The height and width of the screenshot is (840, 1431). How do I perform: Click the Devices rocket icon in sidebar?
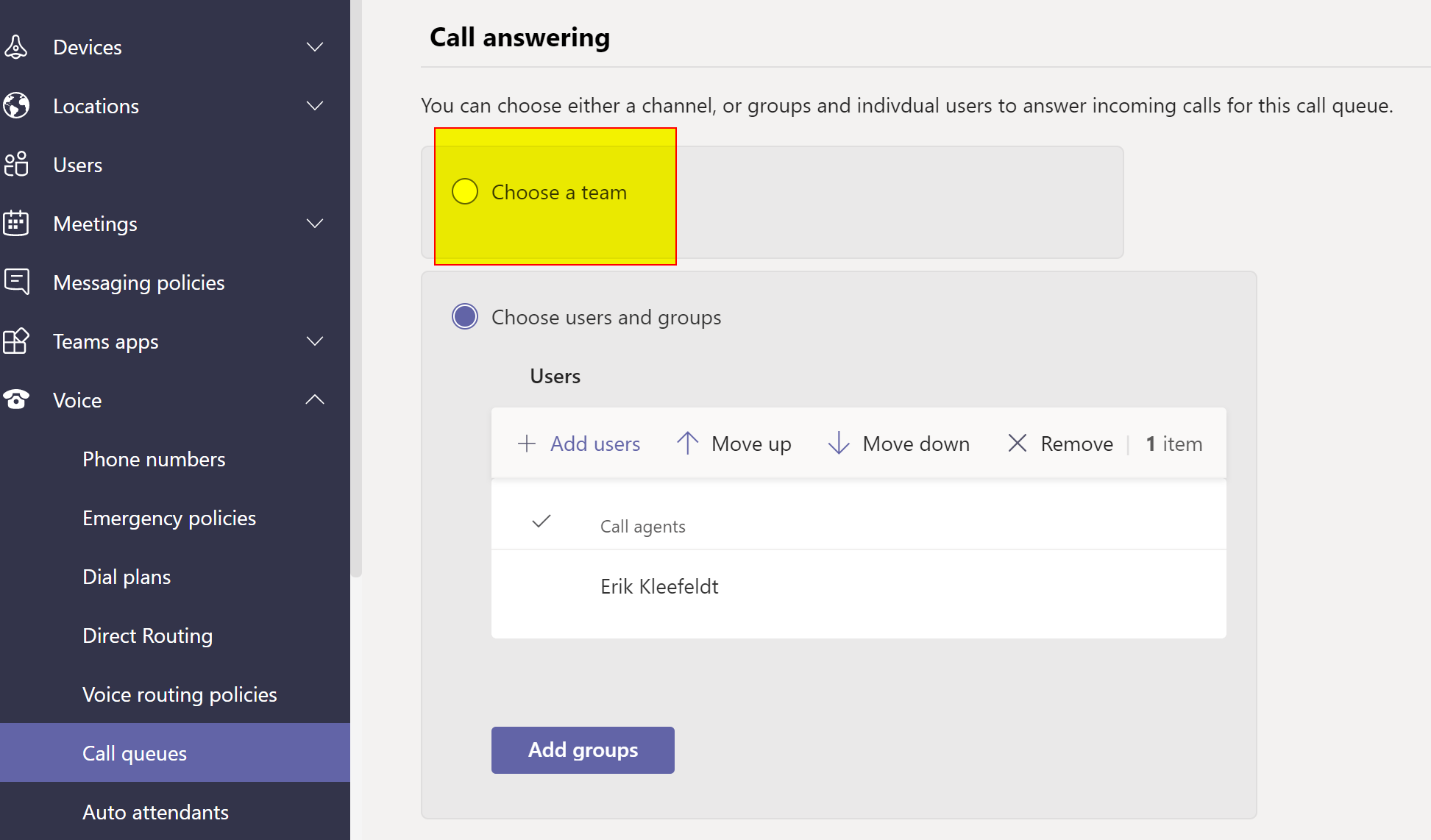tap(15, 47)
